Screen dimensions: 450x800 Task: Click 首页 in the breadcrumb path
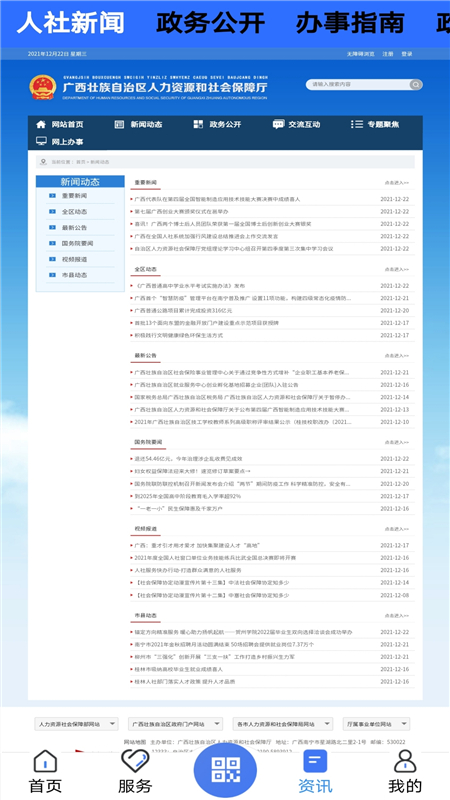click(x=80, y=162)
